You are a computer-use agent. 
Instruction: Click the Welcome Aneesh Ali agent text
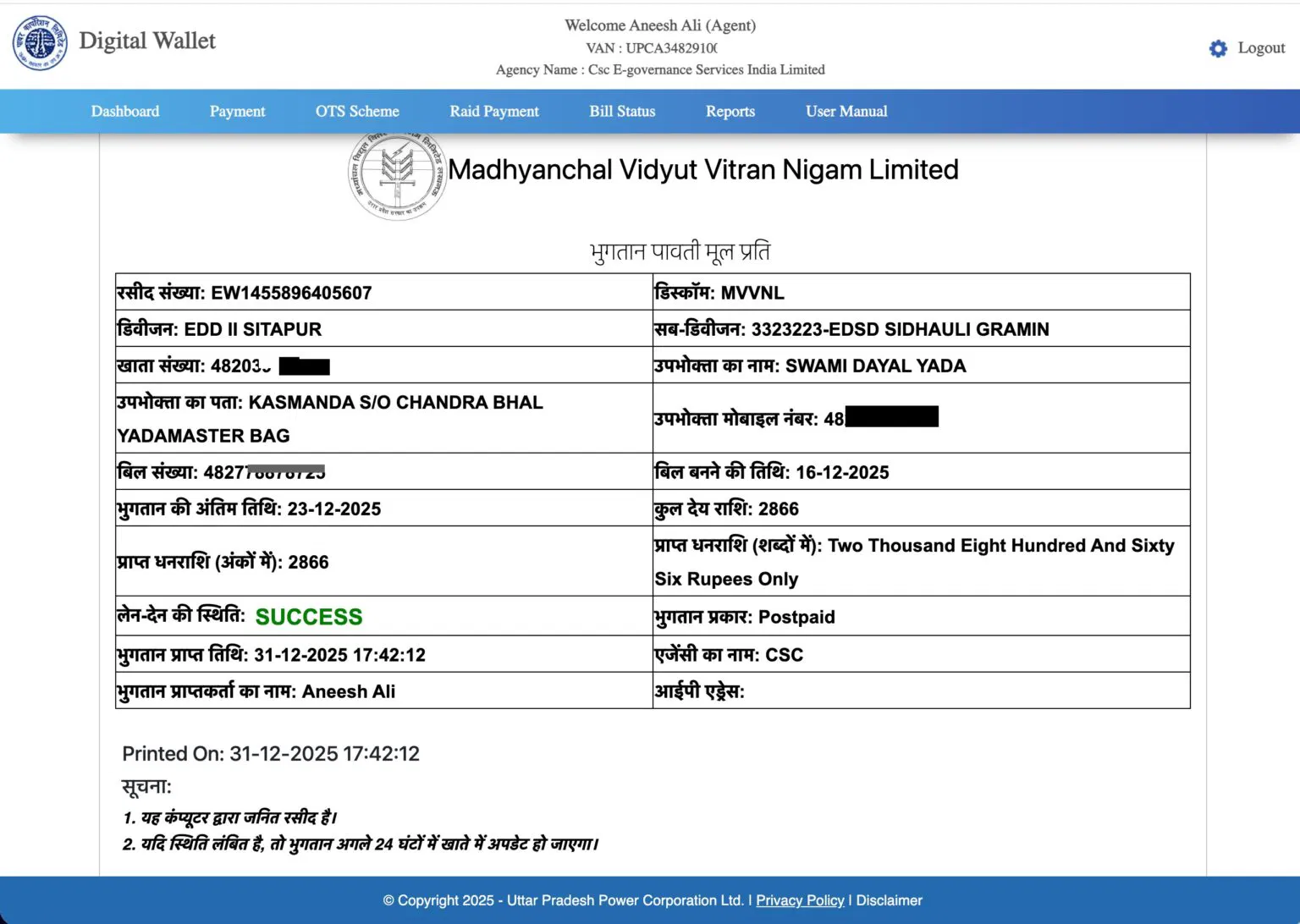tap(659, 25)
